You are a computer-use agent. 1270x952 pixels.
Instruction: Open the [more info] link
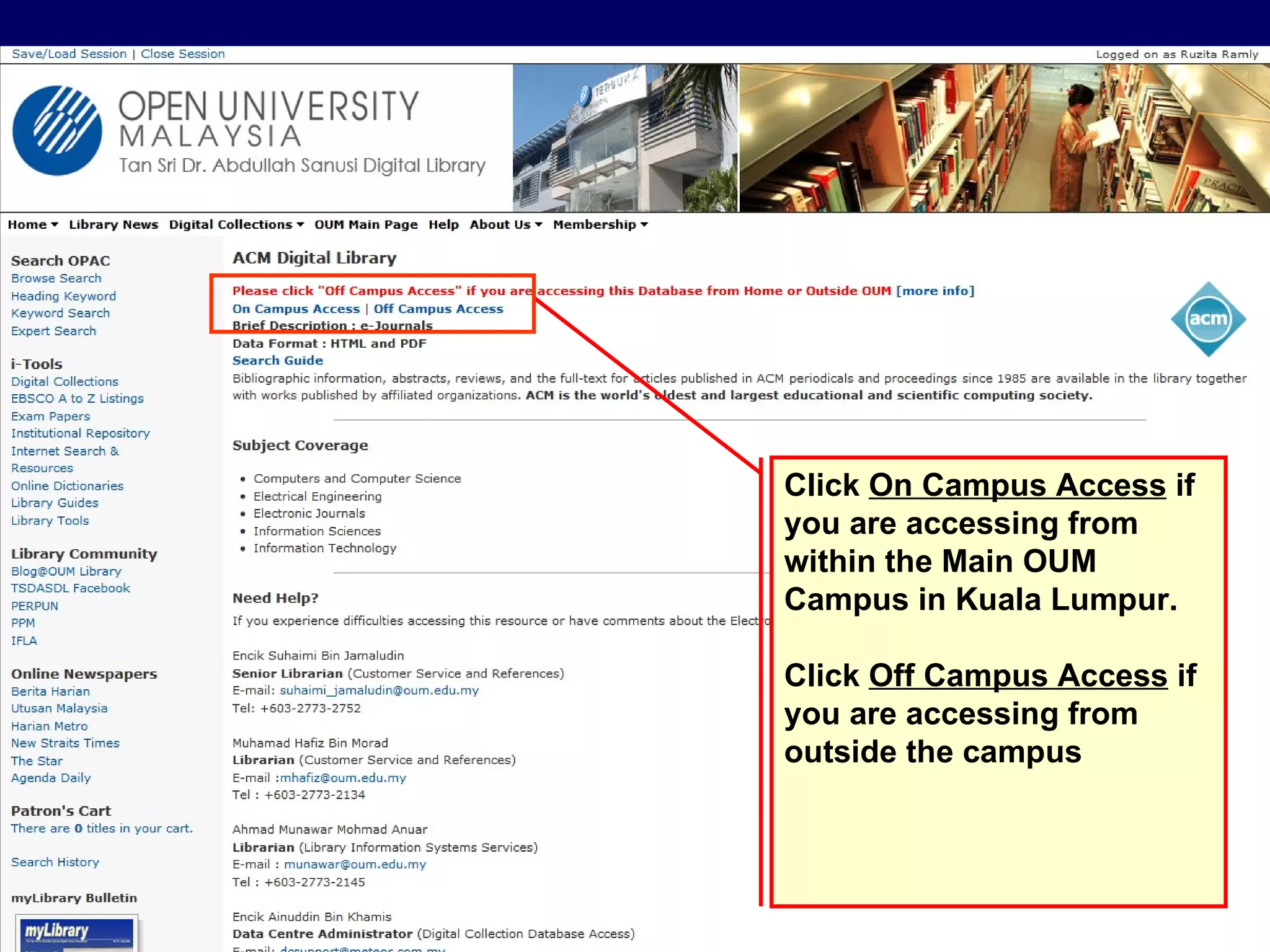coord(935,291)
